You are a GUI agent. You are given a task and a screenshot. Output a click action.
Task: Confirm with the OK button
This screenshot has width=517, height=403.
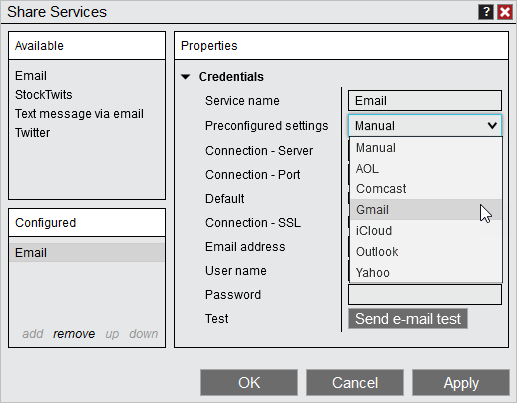[x=249, y=383]
